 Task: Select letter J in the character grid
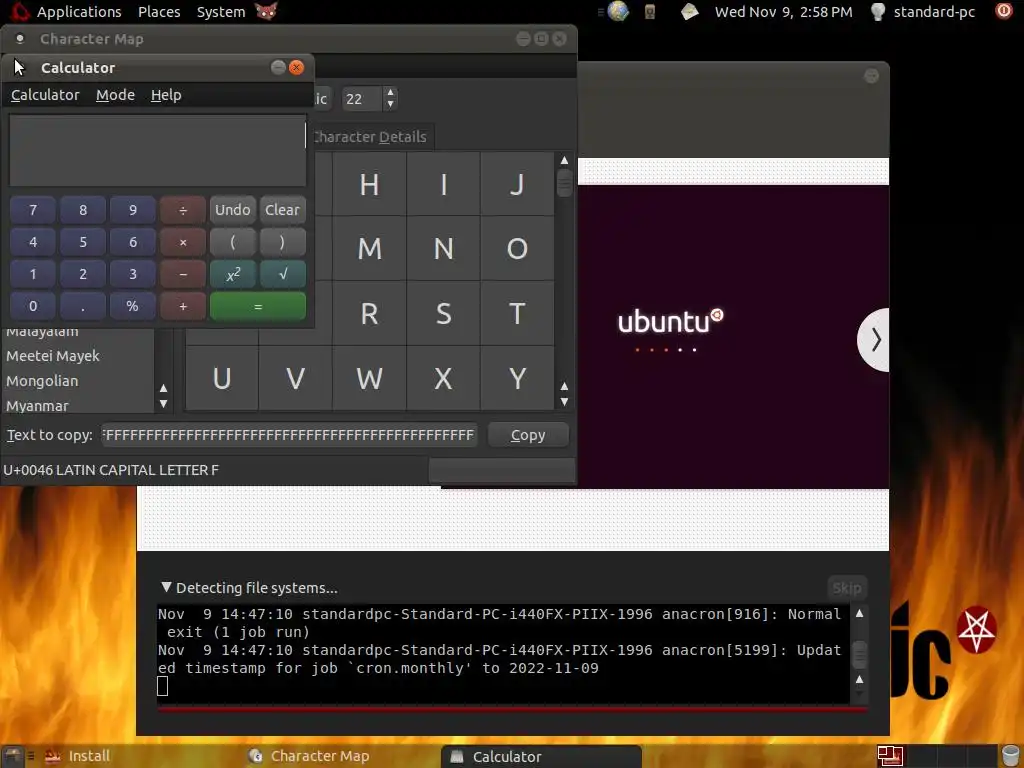[x=517, y=184]
